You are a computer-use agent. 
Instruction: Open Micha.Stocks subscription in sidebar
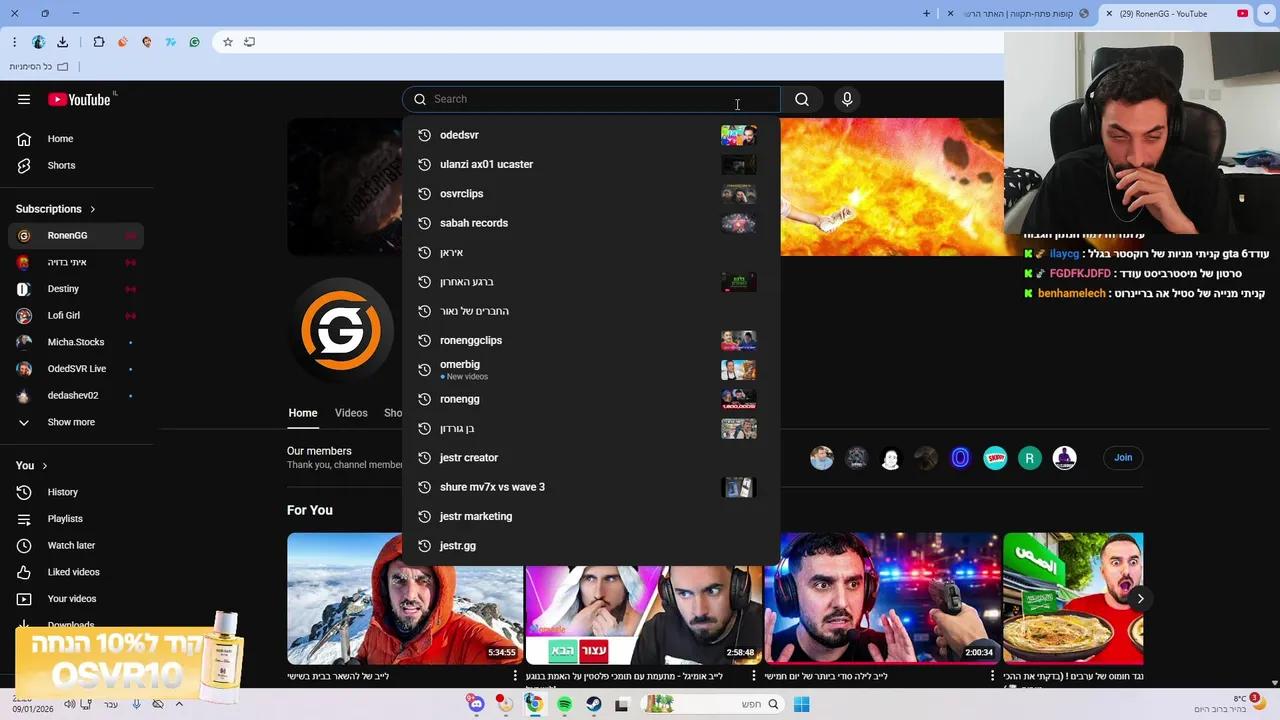76,342
